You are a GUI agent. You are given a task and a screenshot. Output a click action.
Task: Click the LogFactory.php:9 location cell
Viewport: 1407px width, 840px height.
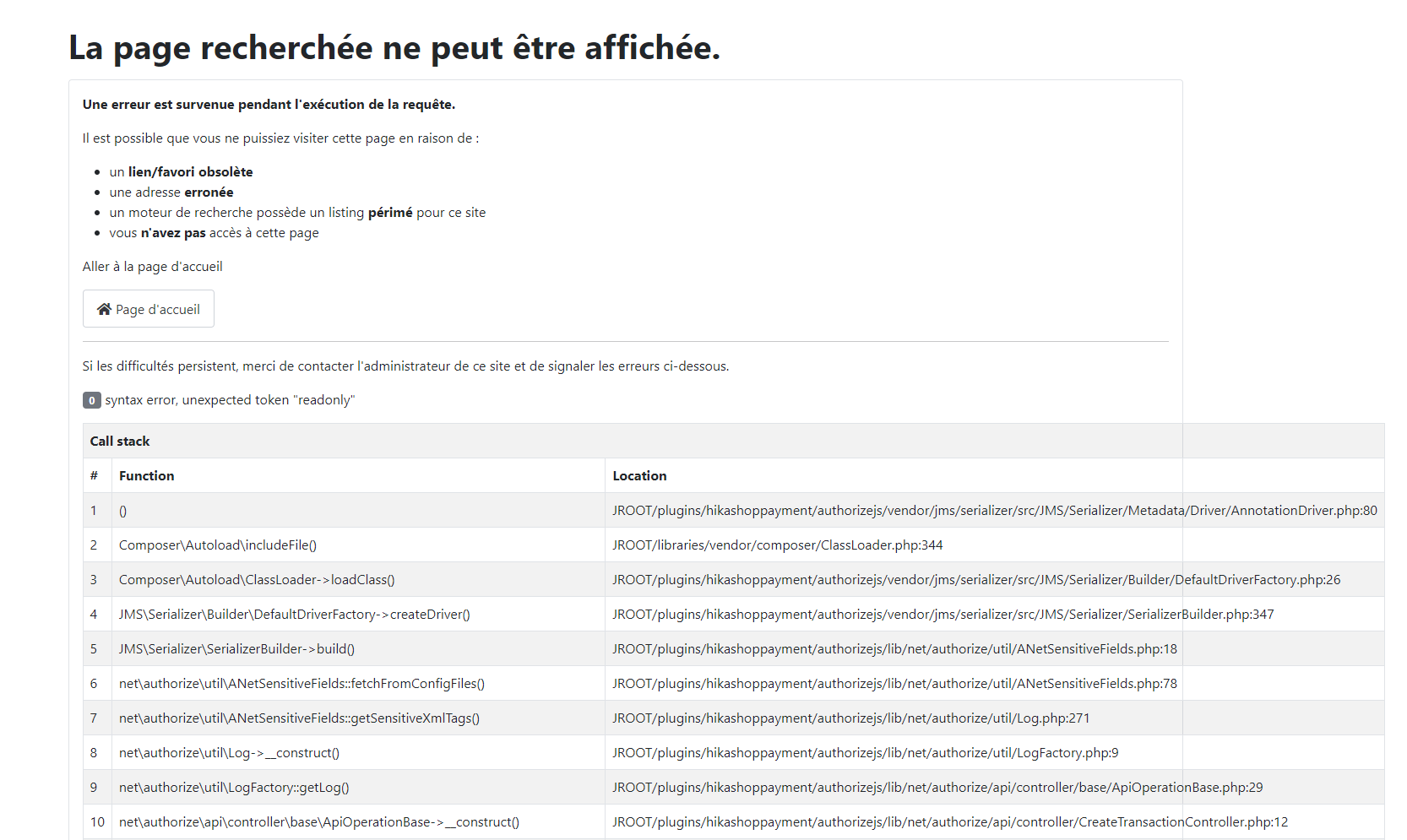(865, 752)
